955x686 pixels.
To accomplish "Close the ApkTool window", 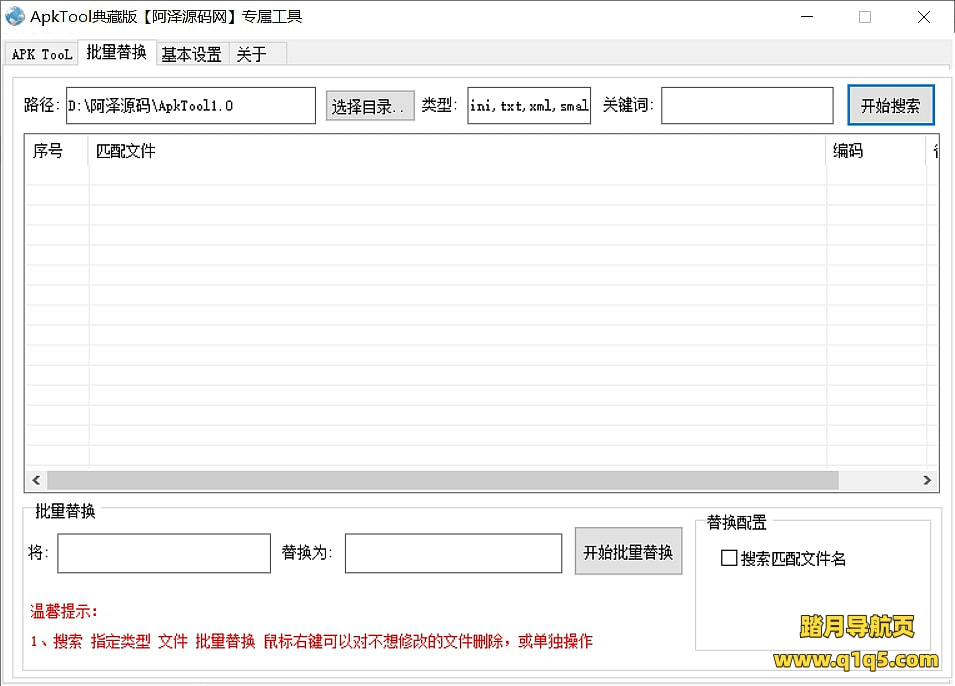I will tap(924, 17).
